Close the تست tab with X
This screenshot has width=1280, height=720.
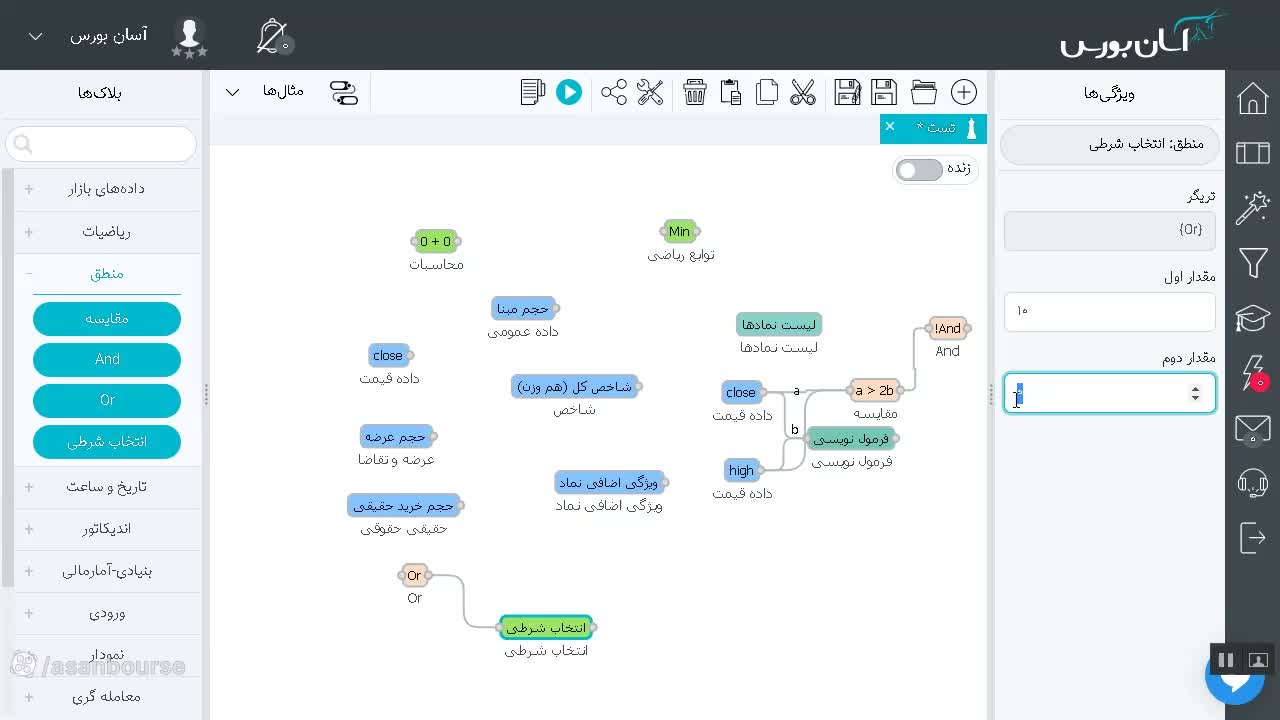point(890,127)
